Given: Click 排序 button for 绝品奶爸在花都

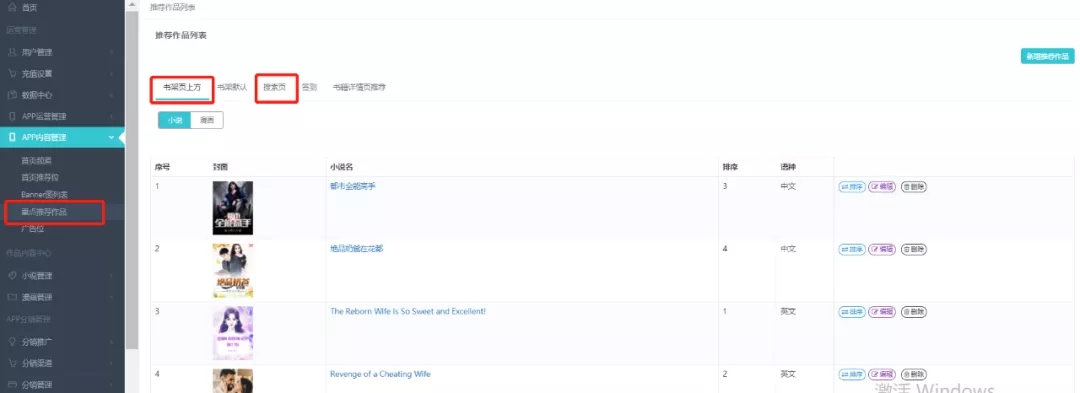Looking at the screenshot, I should coord(852,249).
